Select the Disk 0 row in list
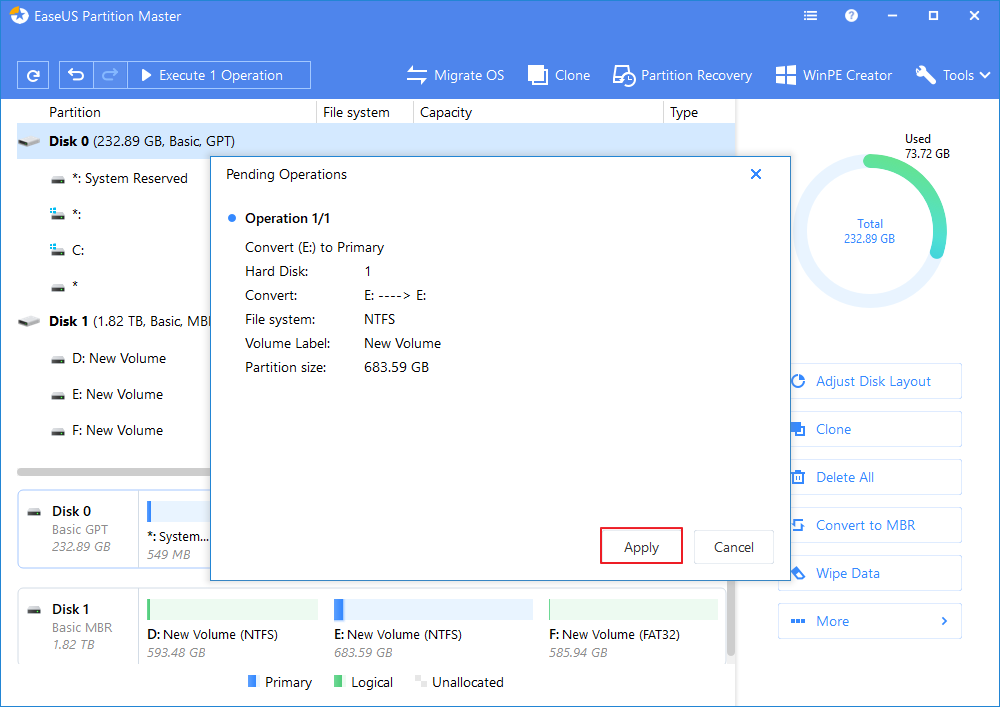1000x707 pixels. pos(140,141)
